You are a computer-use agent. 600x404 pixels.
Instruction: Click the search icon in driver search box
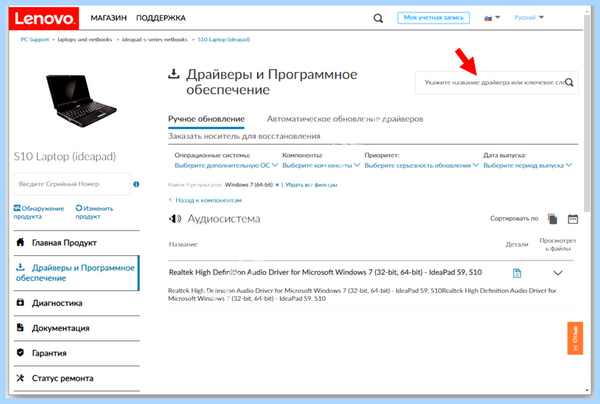(569, 82)
